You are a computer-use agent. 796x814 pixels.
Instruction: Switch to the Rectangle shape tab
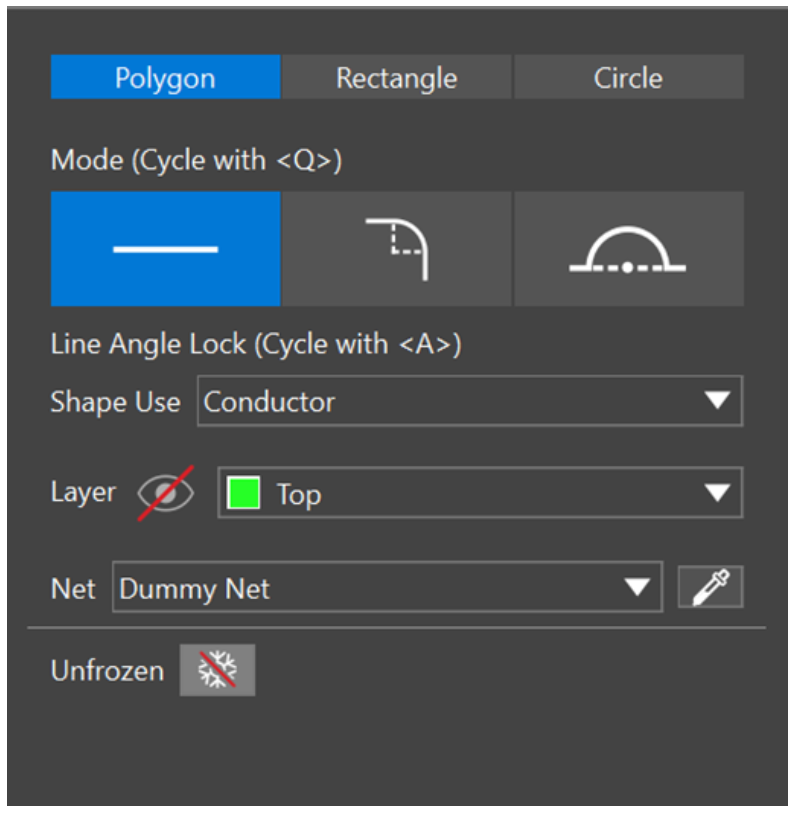tap(397, 78)
